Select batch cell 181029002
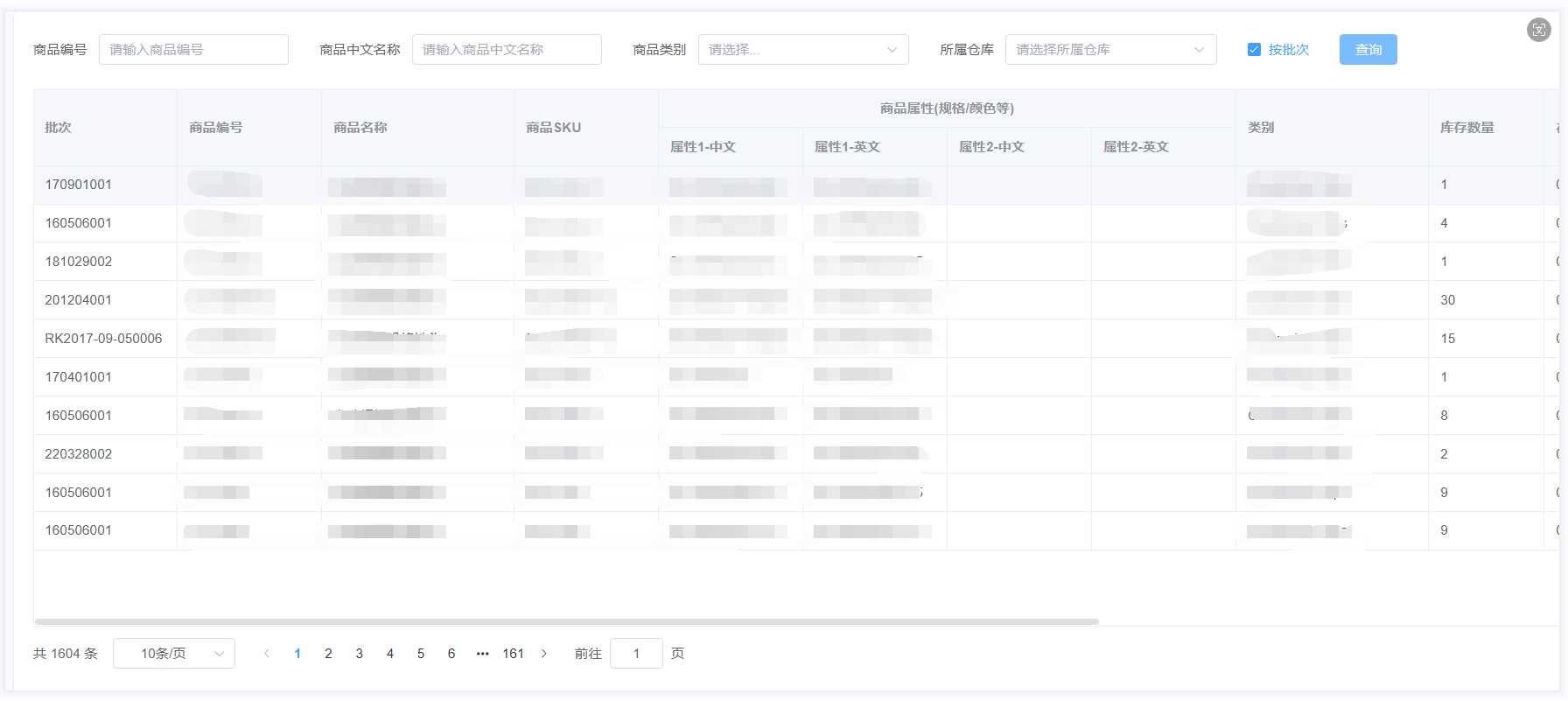Image resolution: width=1568 pixels, height=701 pixels. click(x=105, y=262)
